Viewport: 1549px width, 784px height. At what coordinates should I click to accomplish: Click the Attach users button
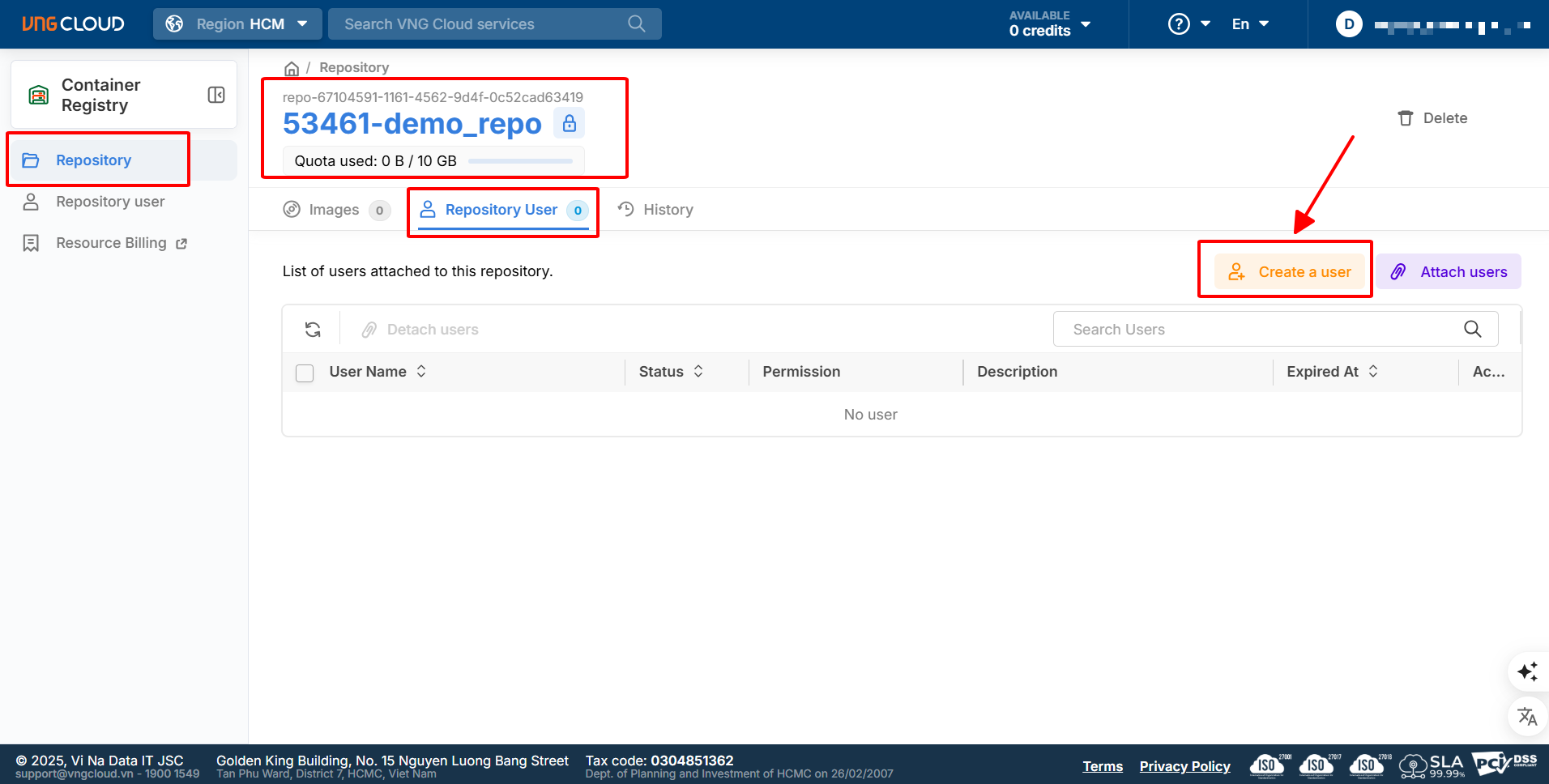click(1449, 272)
